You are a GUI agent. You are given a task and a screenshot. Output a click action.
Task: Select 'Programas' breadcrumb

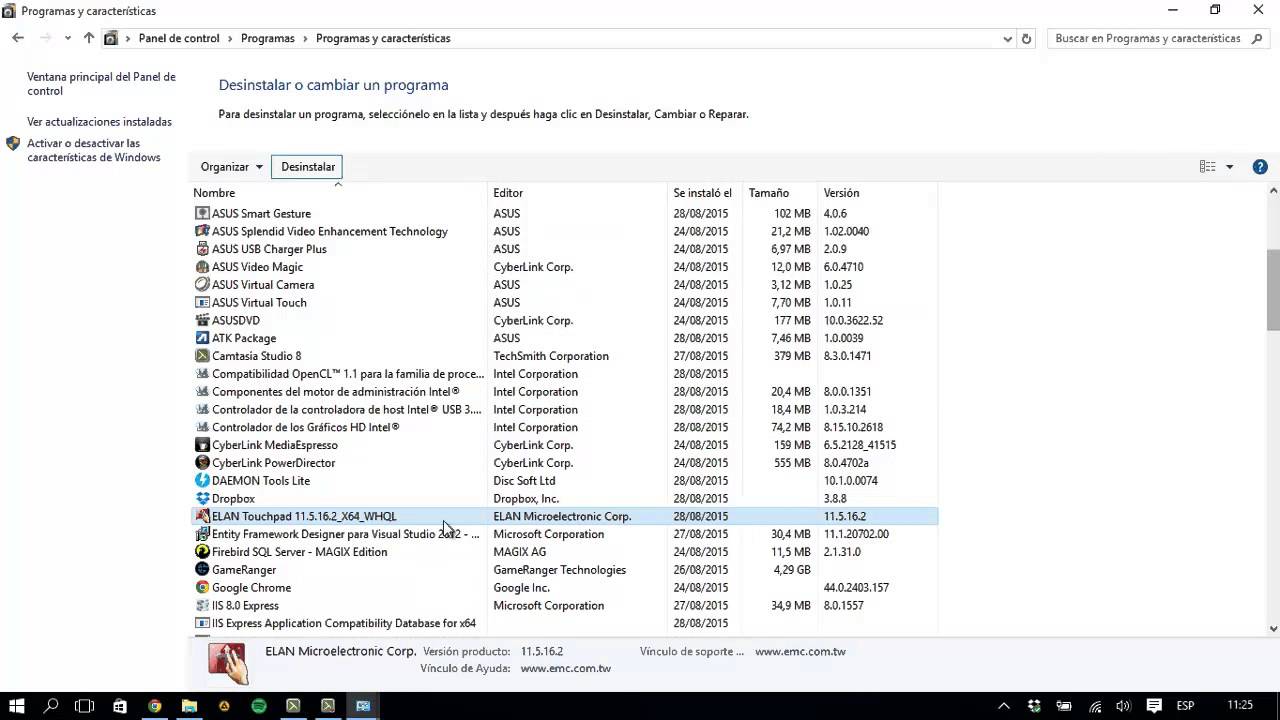[x=267, y=38]
